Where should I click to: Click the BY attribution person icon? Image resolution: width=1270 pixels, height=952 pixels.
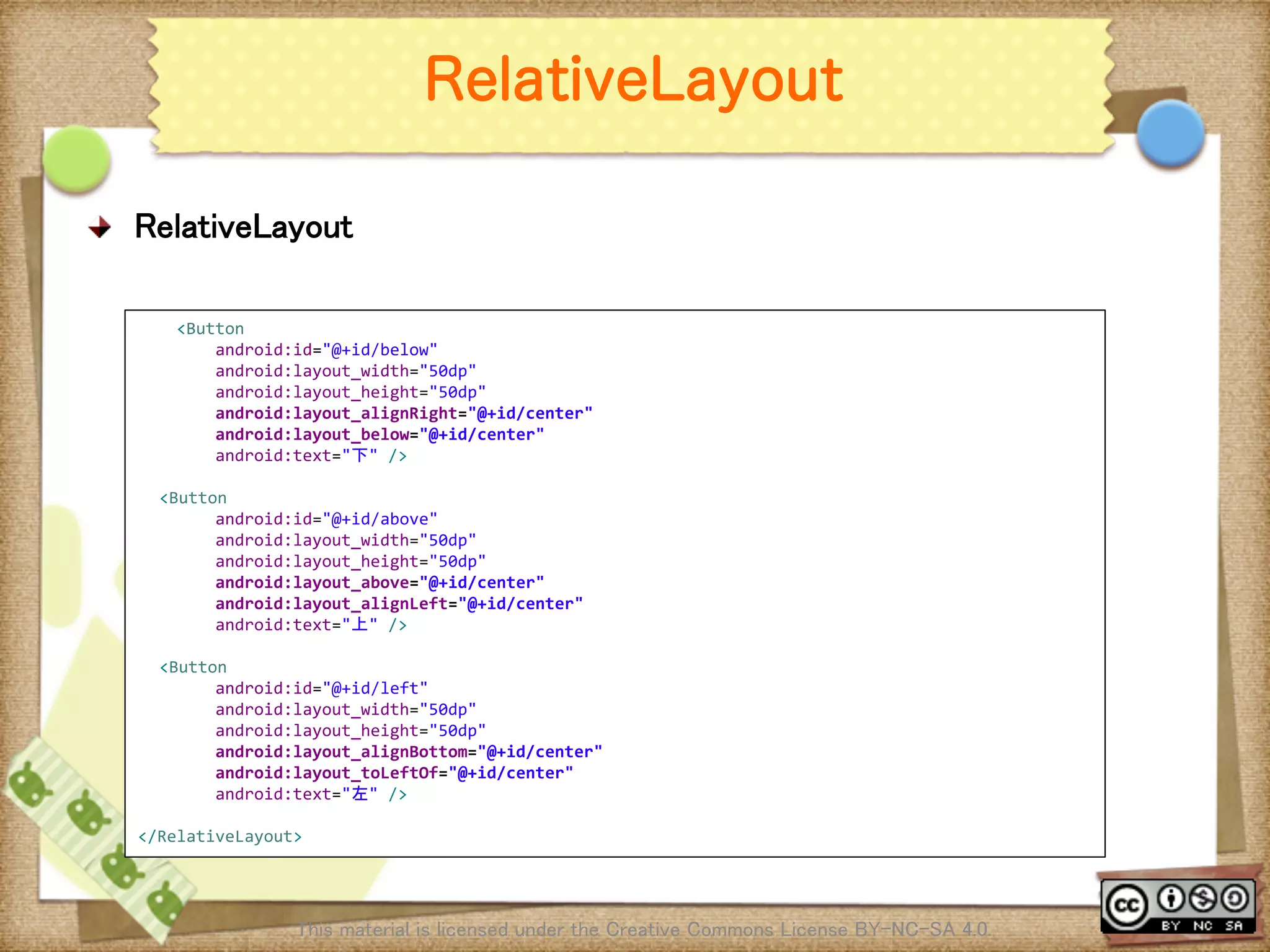coord(1171,899)
